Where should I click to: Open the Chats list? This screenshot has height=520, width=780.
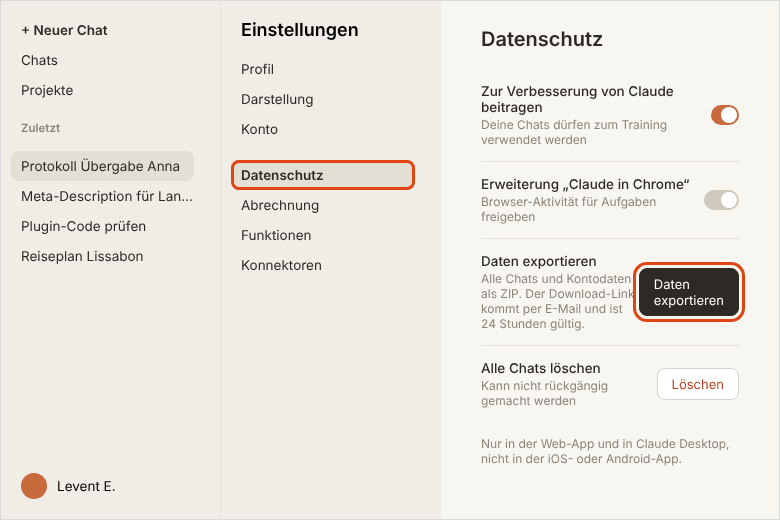[39, 60]
